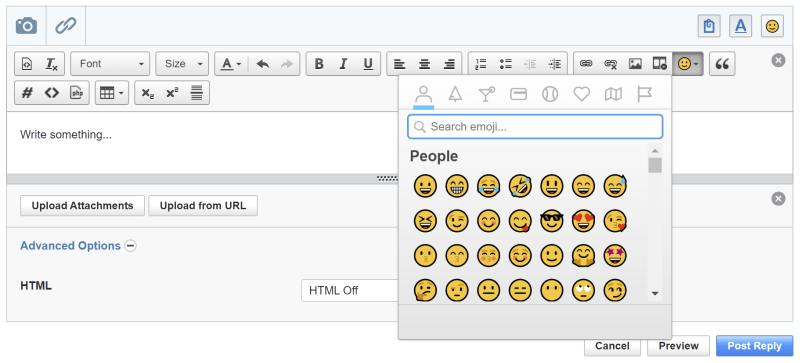Align text left
This screenshot has height=363, width=800.
(x=399, y=64)
